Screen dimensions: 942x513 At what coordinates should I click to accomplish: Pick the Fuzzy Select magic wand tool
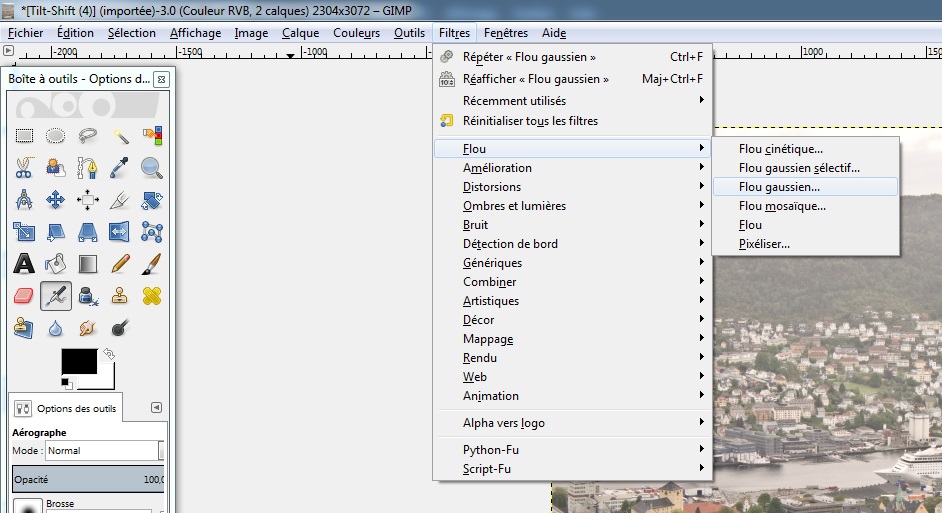pos(120,135)
